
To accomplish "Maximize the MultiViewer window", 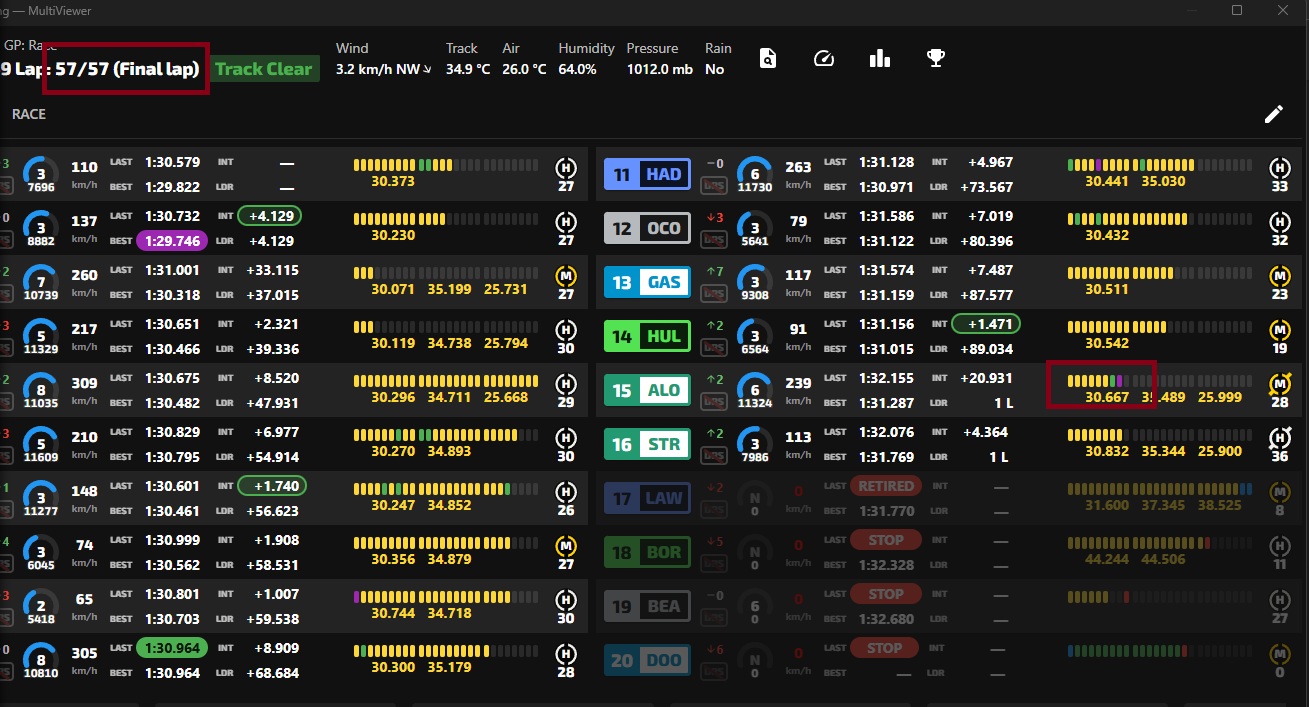I will click(1237, 10).
